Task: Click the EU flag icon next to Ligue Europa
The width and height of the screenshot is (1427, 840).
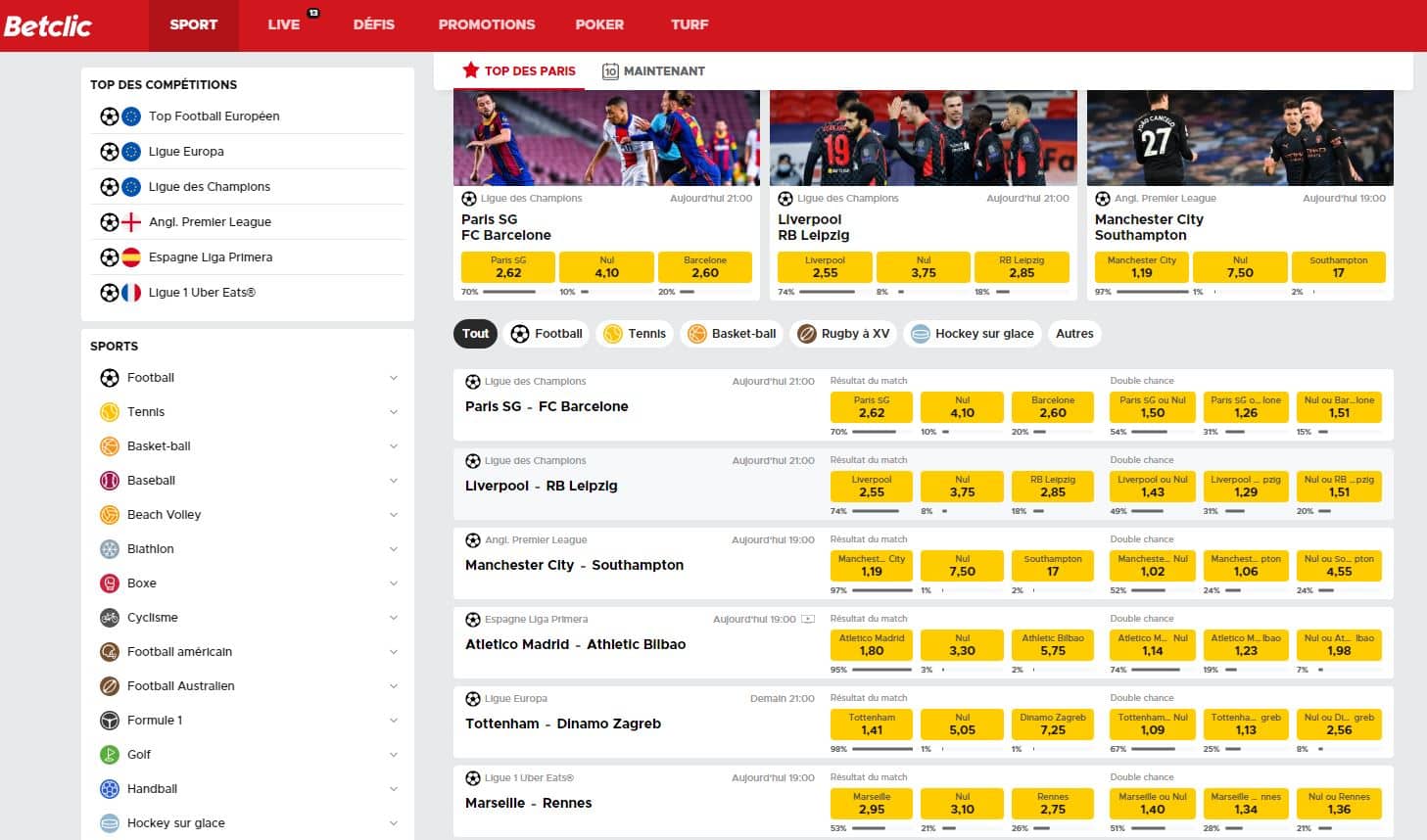Action: click(x=131, y=152)
